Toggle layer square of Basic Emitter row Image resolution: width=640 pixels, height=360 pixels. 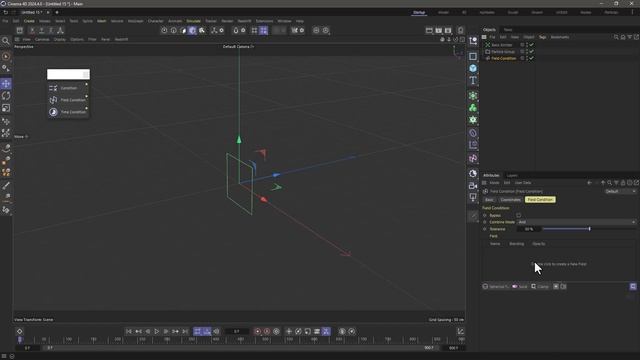click(522, 45)
